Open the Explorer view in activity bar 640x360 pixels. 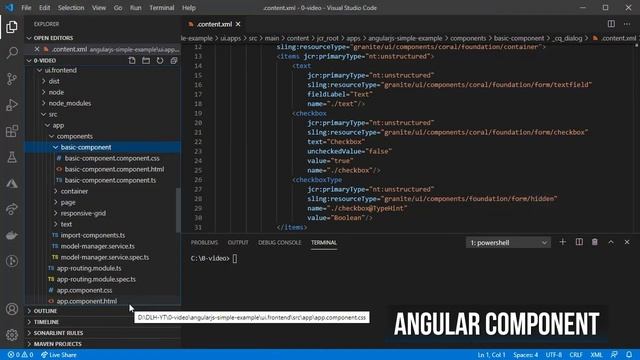12,27
